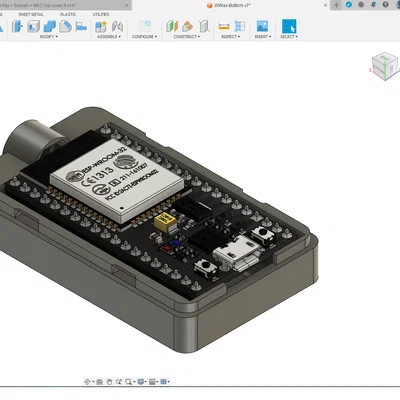This screenshot has width=400, height=400.
Task: Click the Align tool icon in Modify
Action: click(x=81, y=26)
